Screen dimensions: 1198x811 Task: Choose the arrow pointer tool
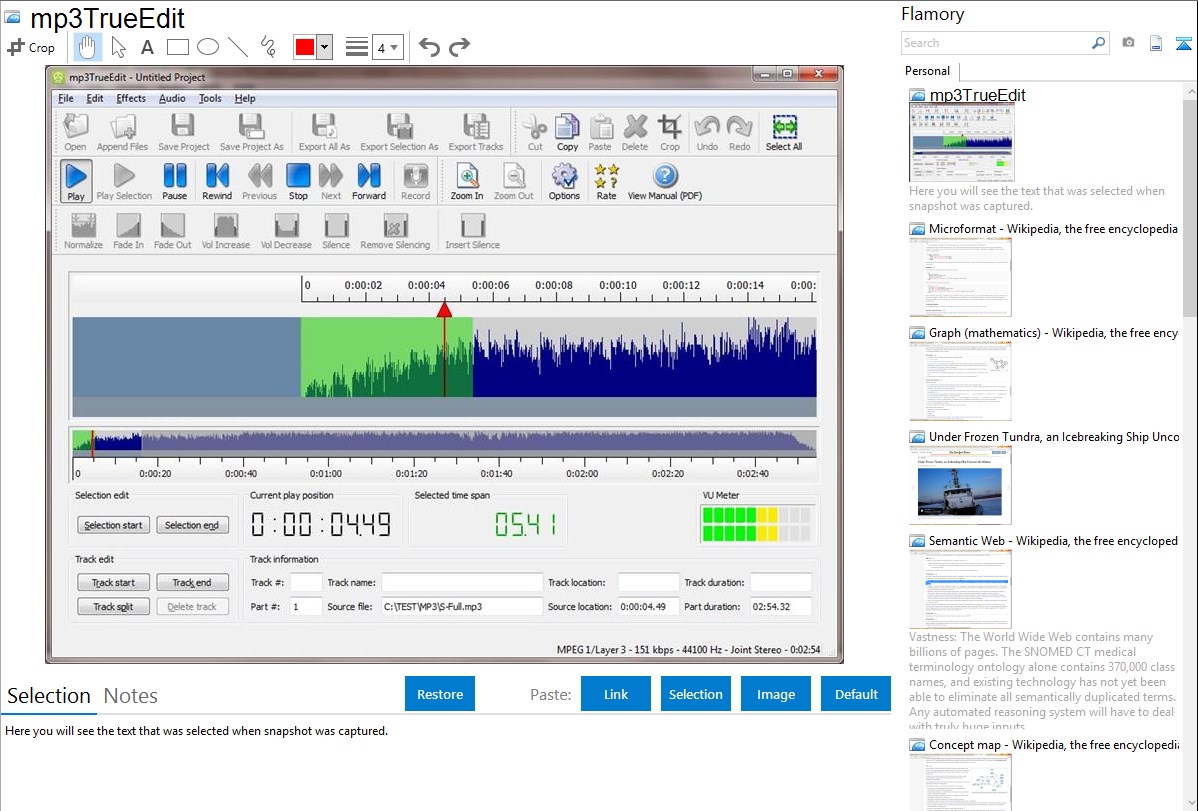tap(118, 47)
